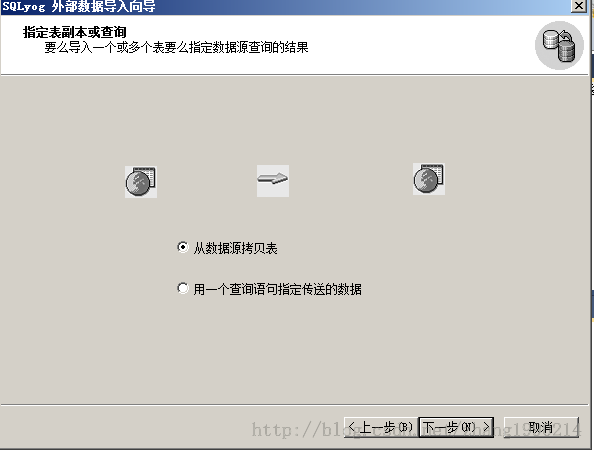Screen dimensions: 594x450
Task: Close the SQLyog import wizard window
Action: coord(579,6)
